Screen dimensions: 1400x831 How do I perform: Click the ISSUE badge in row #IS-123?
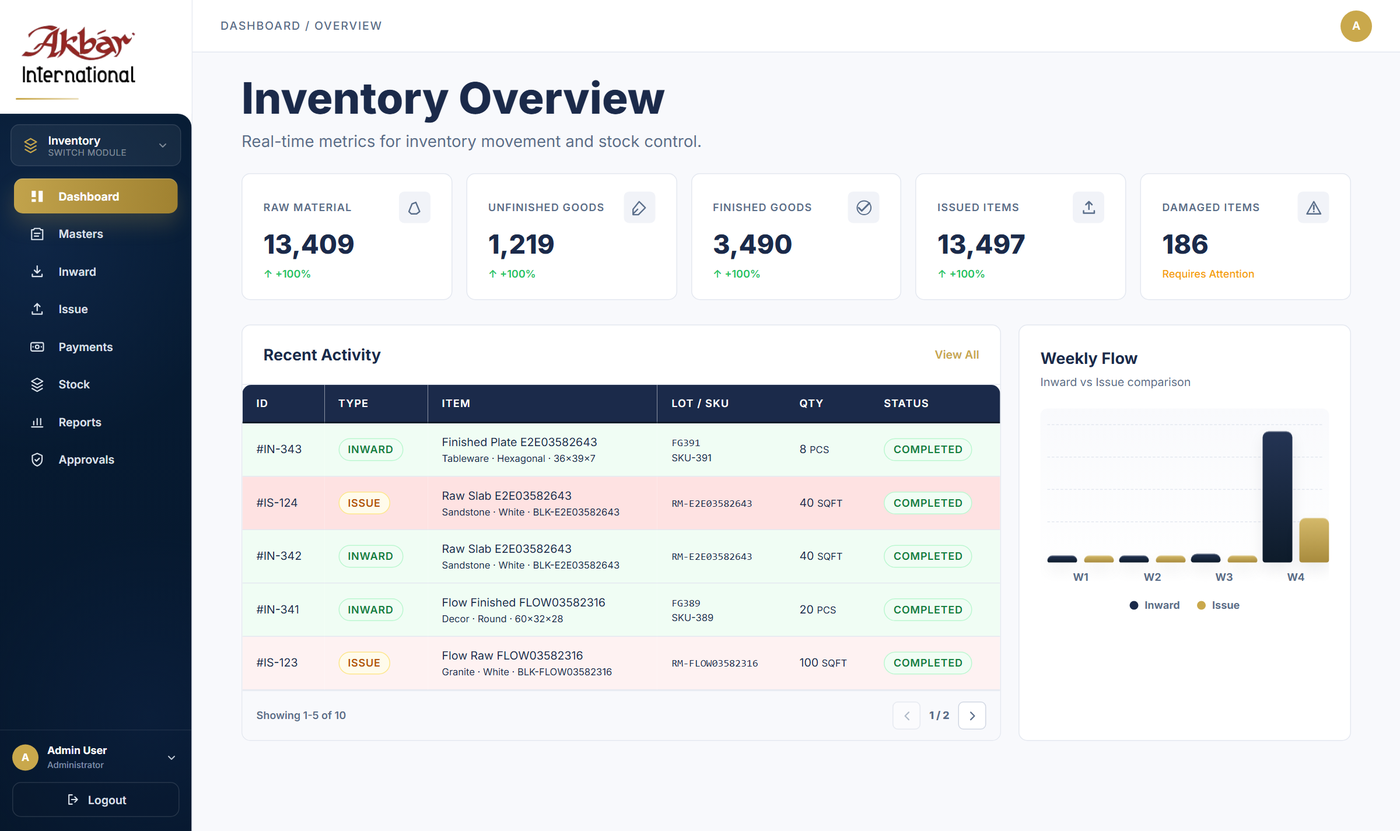364,663
